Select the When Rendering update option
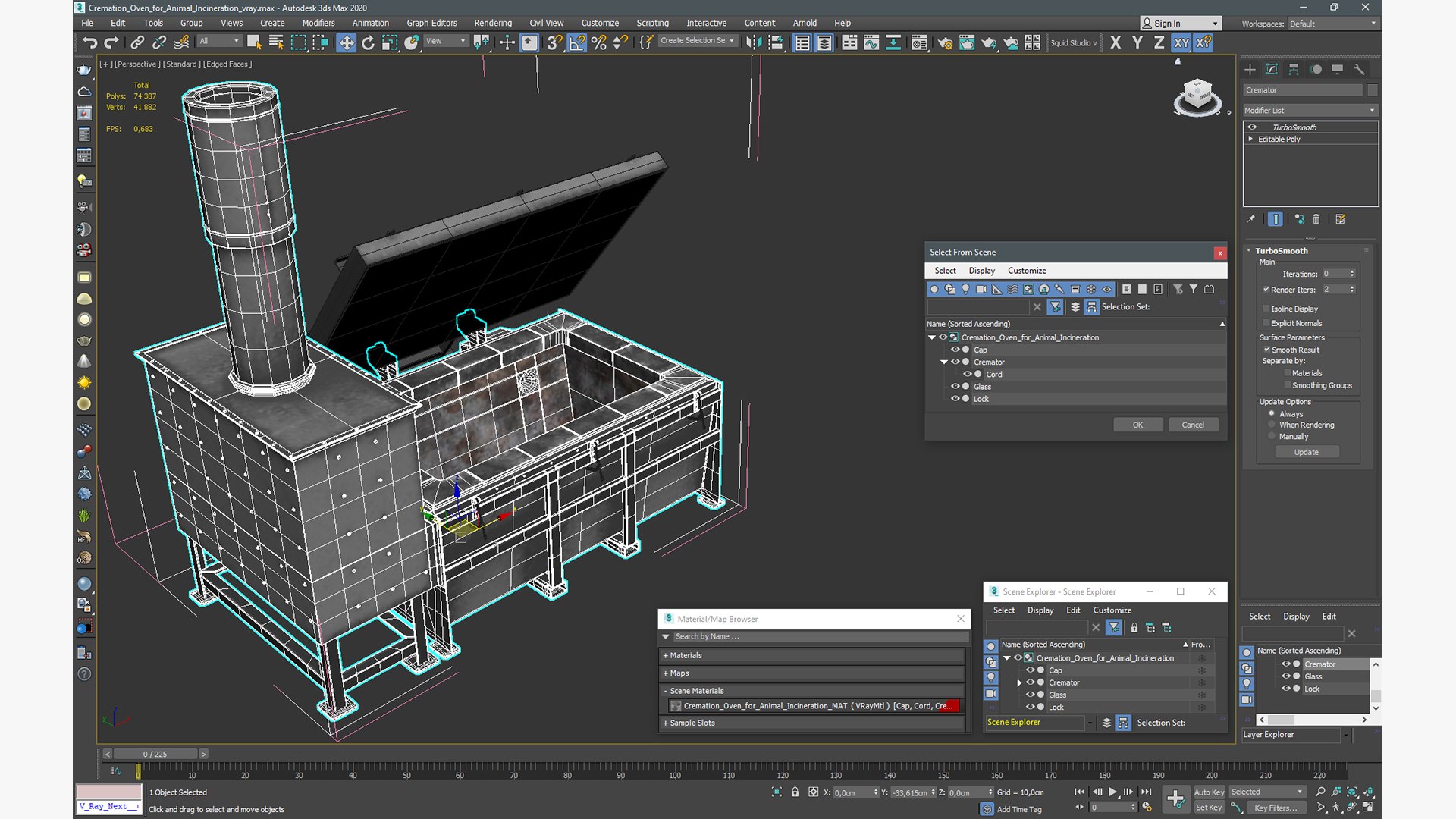The width and height of the screenshot is (1456, 819). tap(1272, 425)
